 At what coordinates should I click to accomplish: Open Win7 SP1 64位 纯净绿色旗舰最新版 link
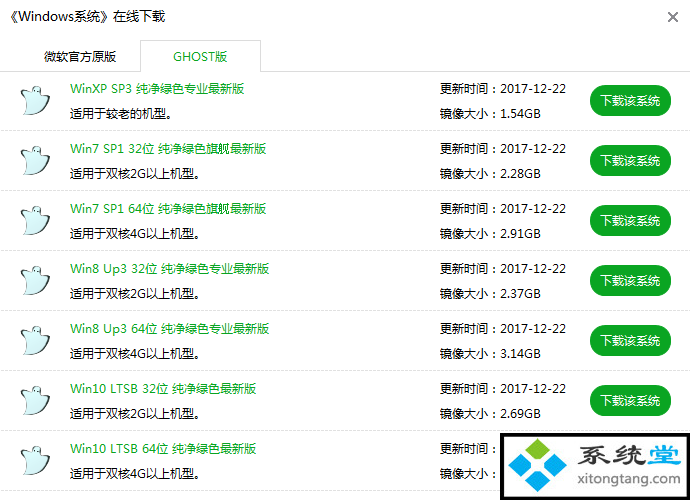[168, 209]
